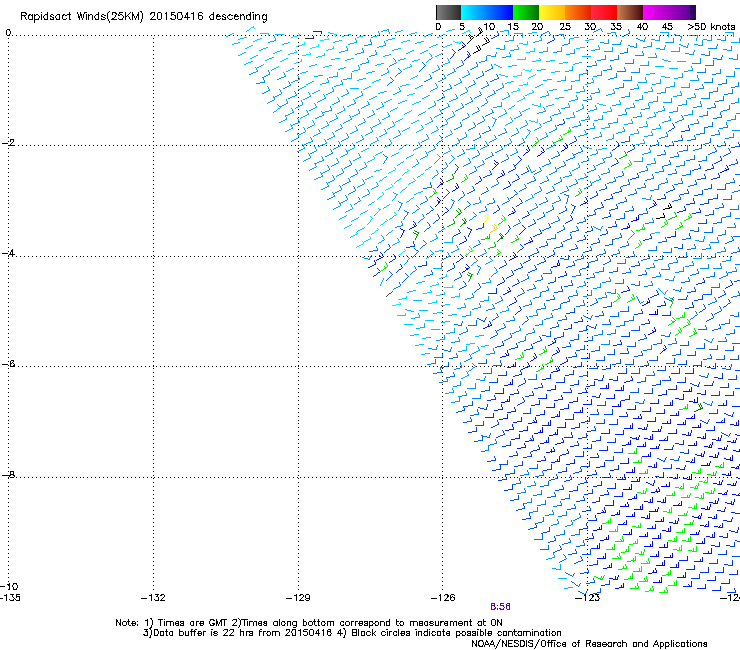This screenshot has width=740, height=650.
Task: Click the cyan 5-10 knots color swatch
Action: pos(474,12)
